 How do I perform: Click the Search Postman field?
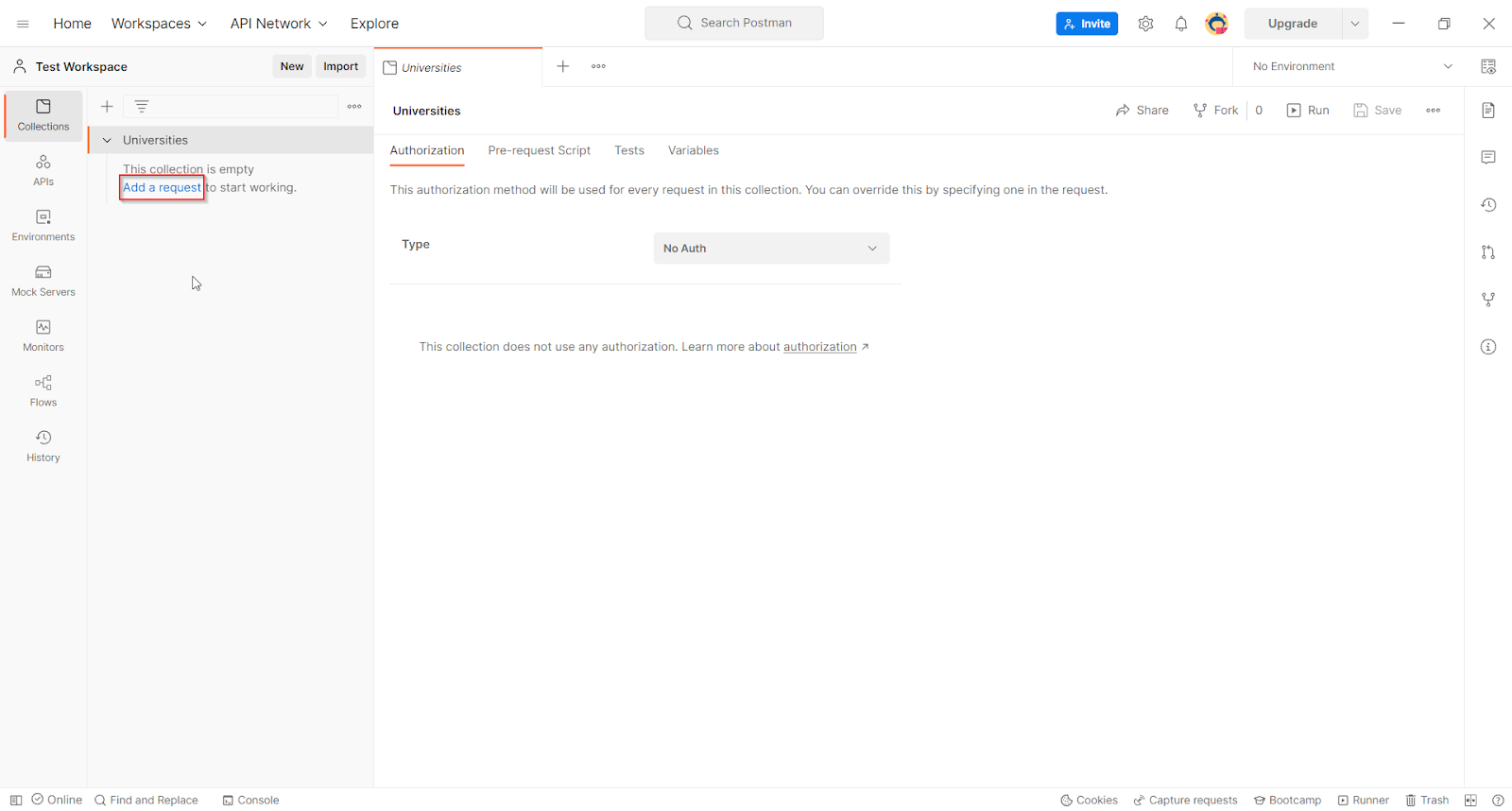pos(734,23)
